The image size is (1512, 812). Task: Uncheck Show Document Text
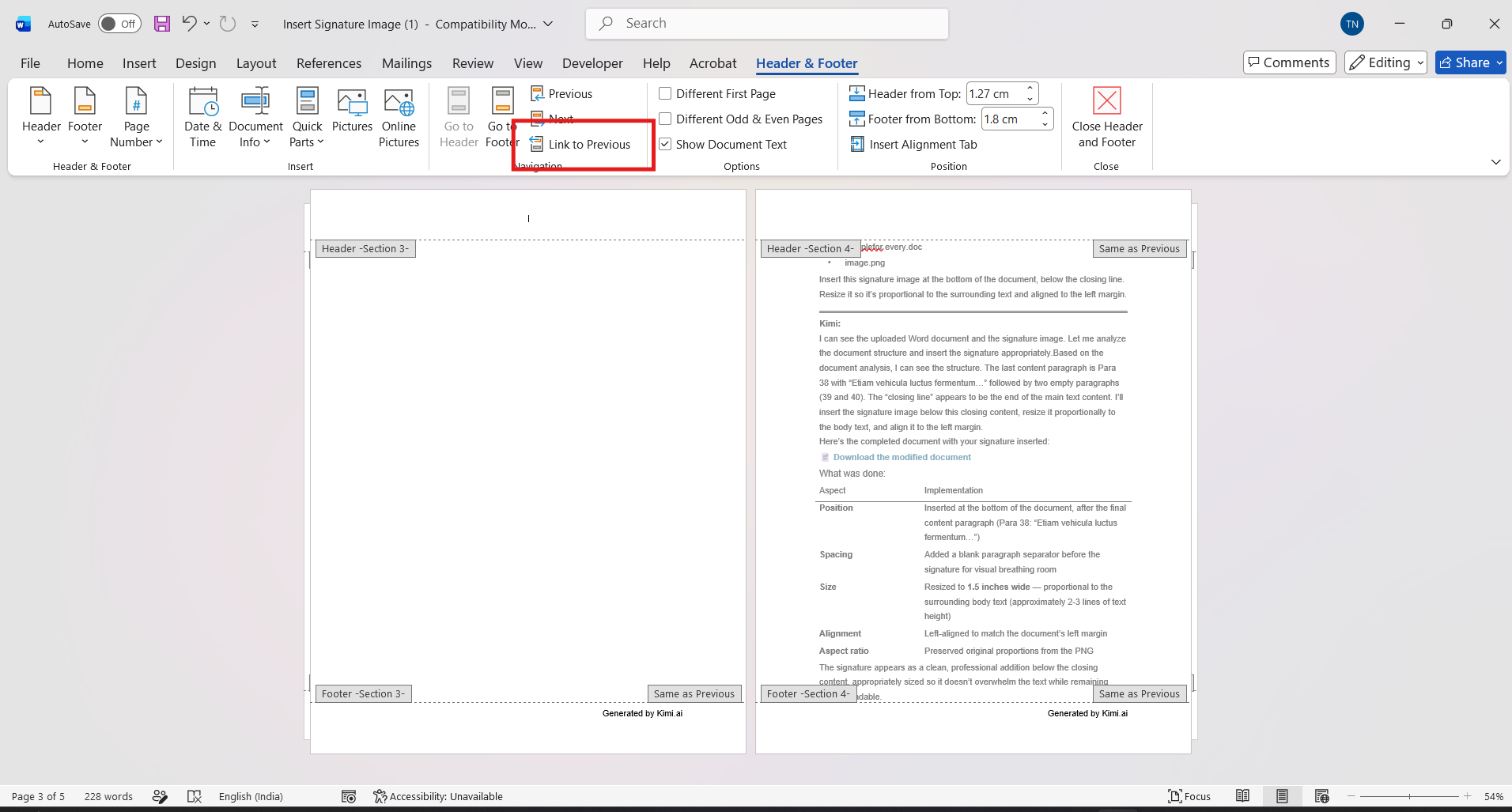665,144
